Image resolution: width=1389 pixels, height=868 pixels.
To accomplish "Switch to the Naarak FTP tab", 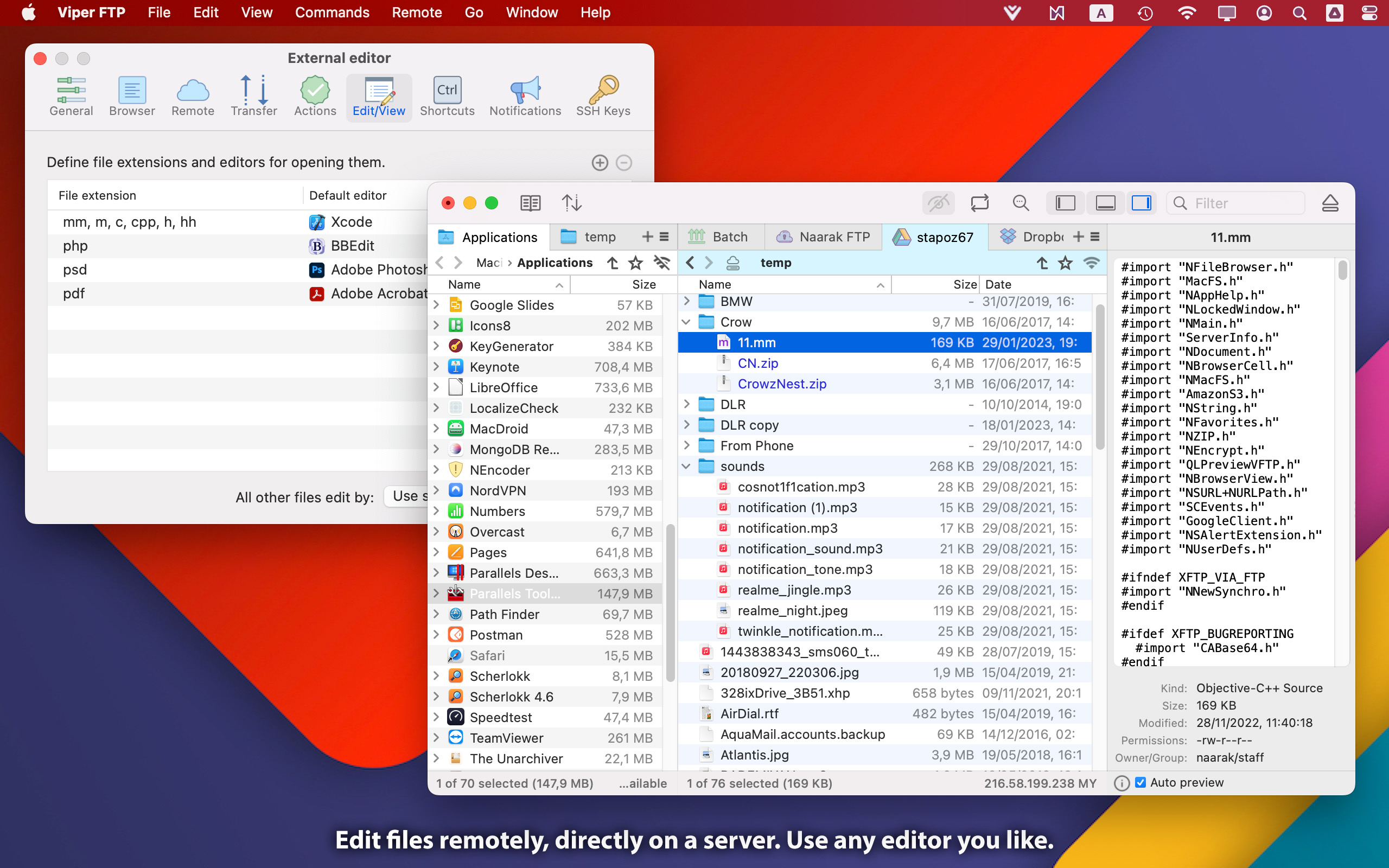I will pyautogui.click(x=824, y=237).
